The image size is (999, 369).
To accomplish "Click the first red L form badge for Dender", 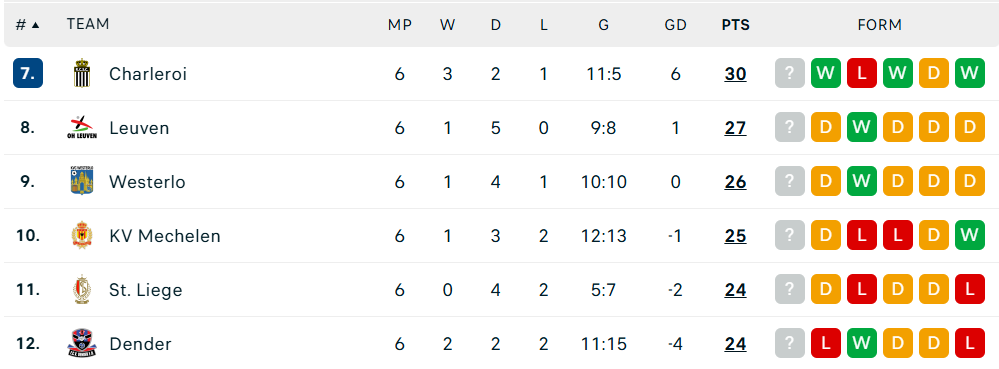I will pos(826,344).
